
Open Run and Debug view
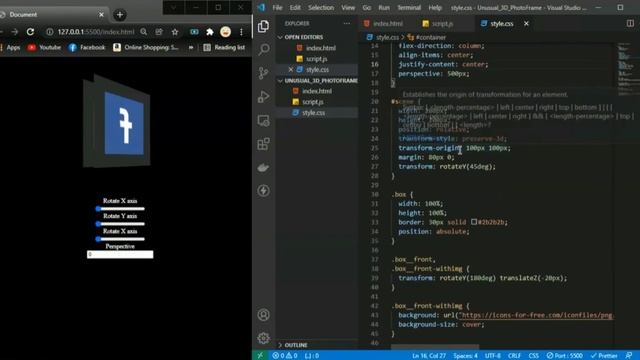pos(264,97)
